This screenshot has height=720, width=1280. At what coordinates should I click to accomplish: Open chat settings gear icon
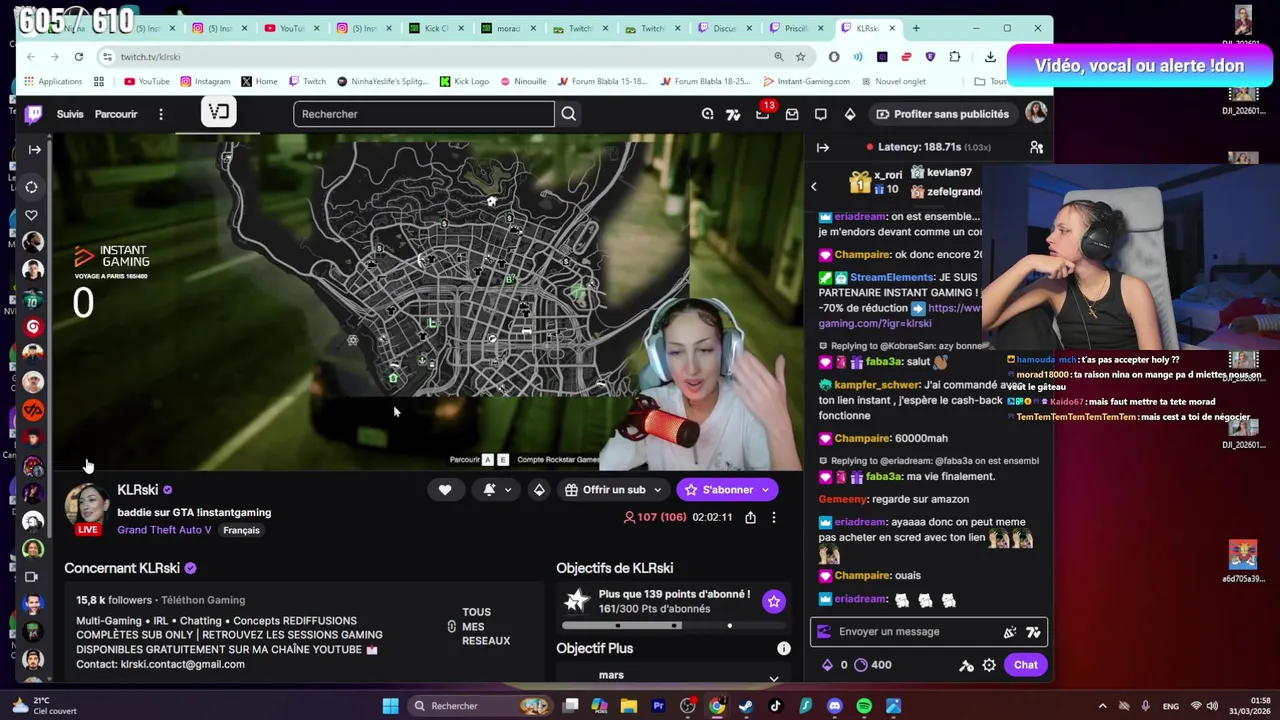pos(989,665)
